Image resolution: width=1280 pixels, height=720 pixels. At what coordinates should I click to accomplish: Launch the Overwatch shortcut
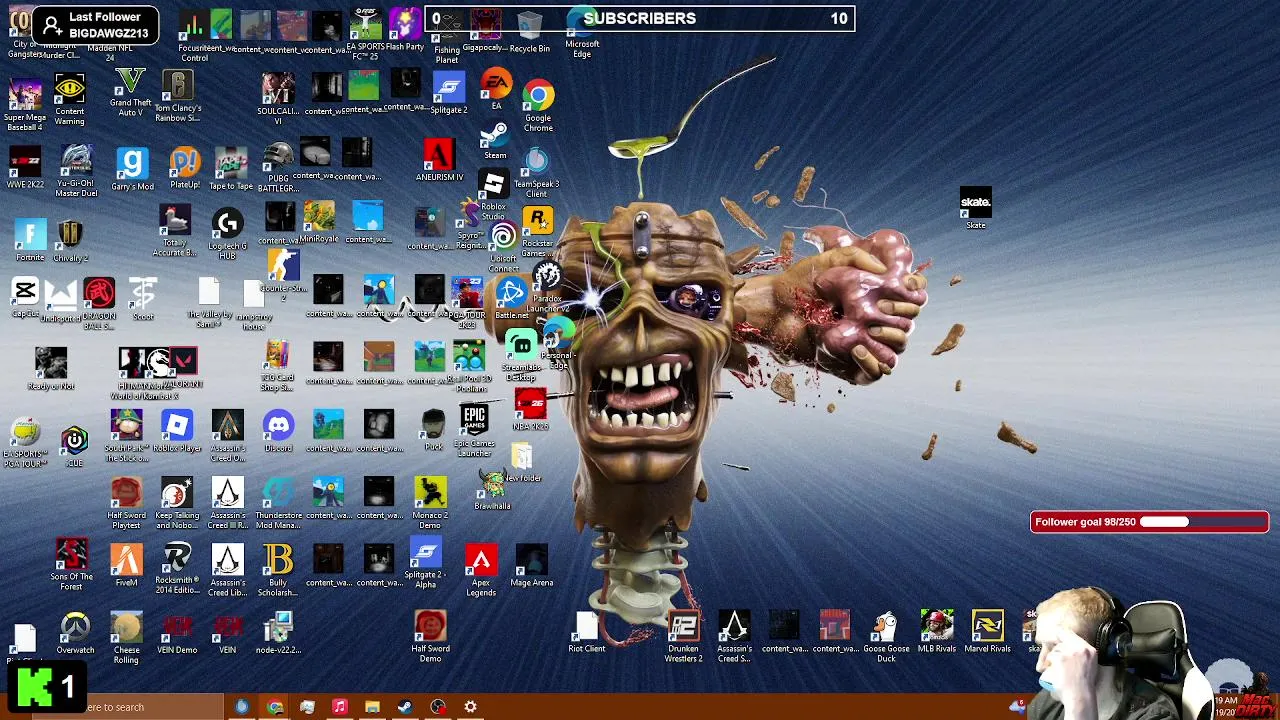(75, 634)
